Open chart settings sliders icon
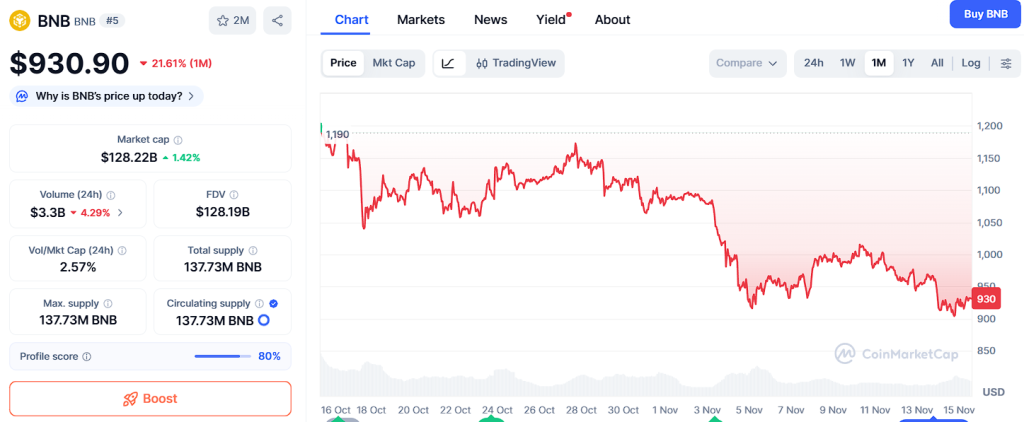This screenshot has height=422, width=1024. [x=1005, y=63]
